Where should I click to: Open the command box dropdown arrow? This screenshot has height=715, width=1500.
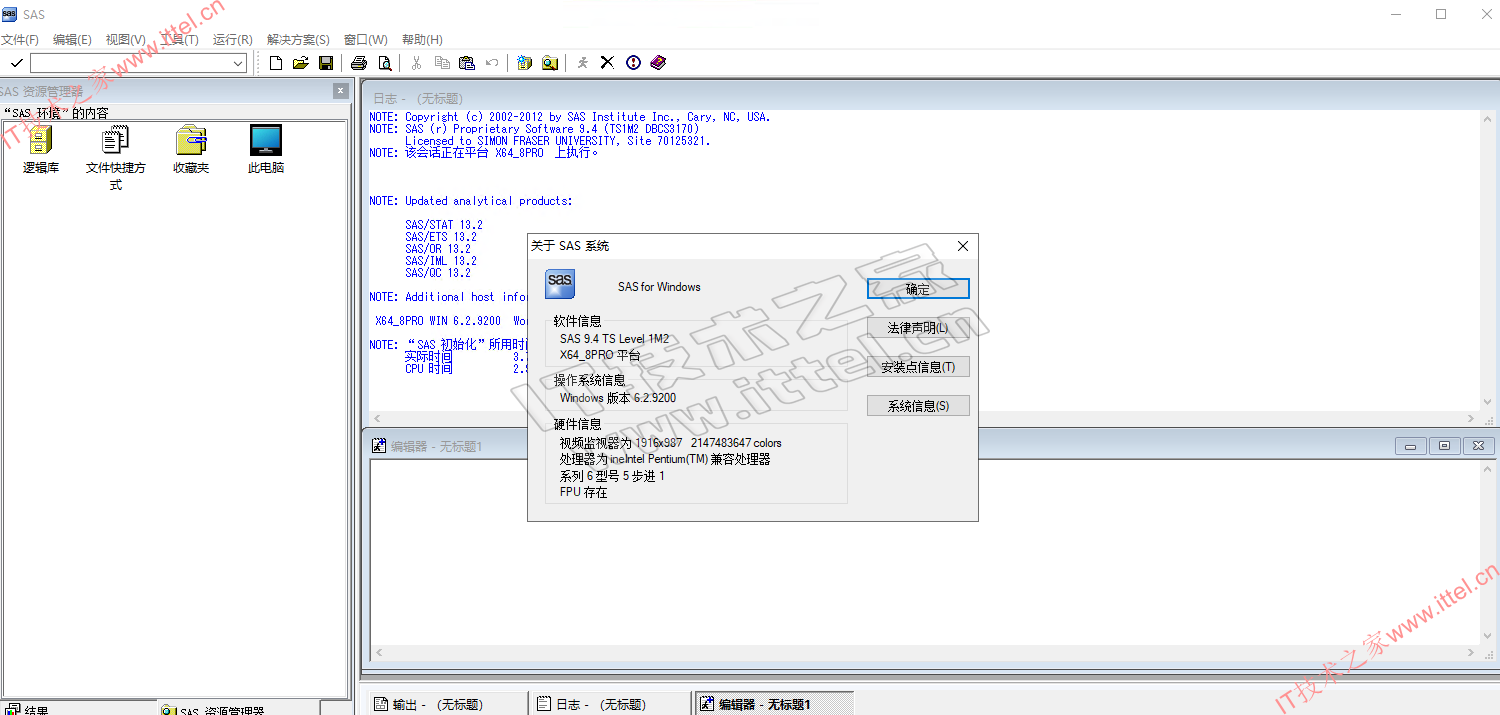pyautogui.click(x=238, y=64)
